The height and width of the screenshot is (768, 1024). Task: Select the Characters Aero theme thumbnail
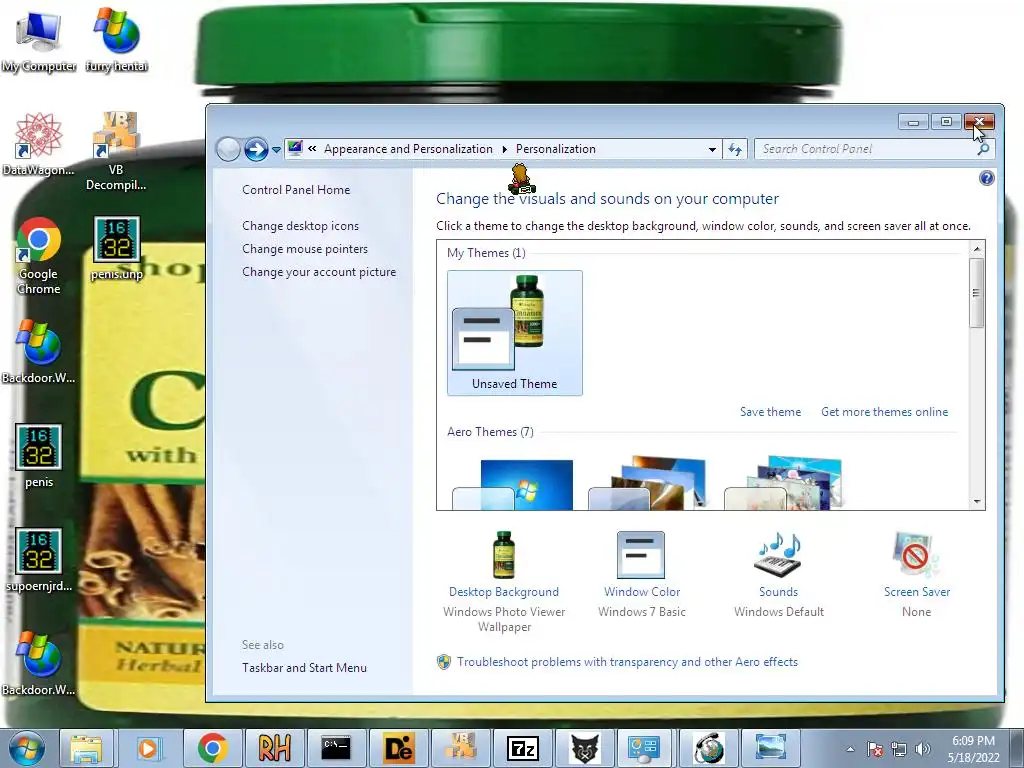(784, 484)
